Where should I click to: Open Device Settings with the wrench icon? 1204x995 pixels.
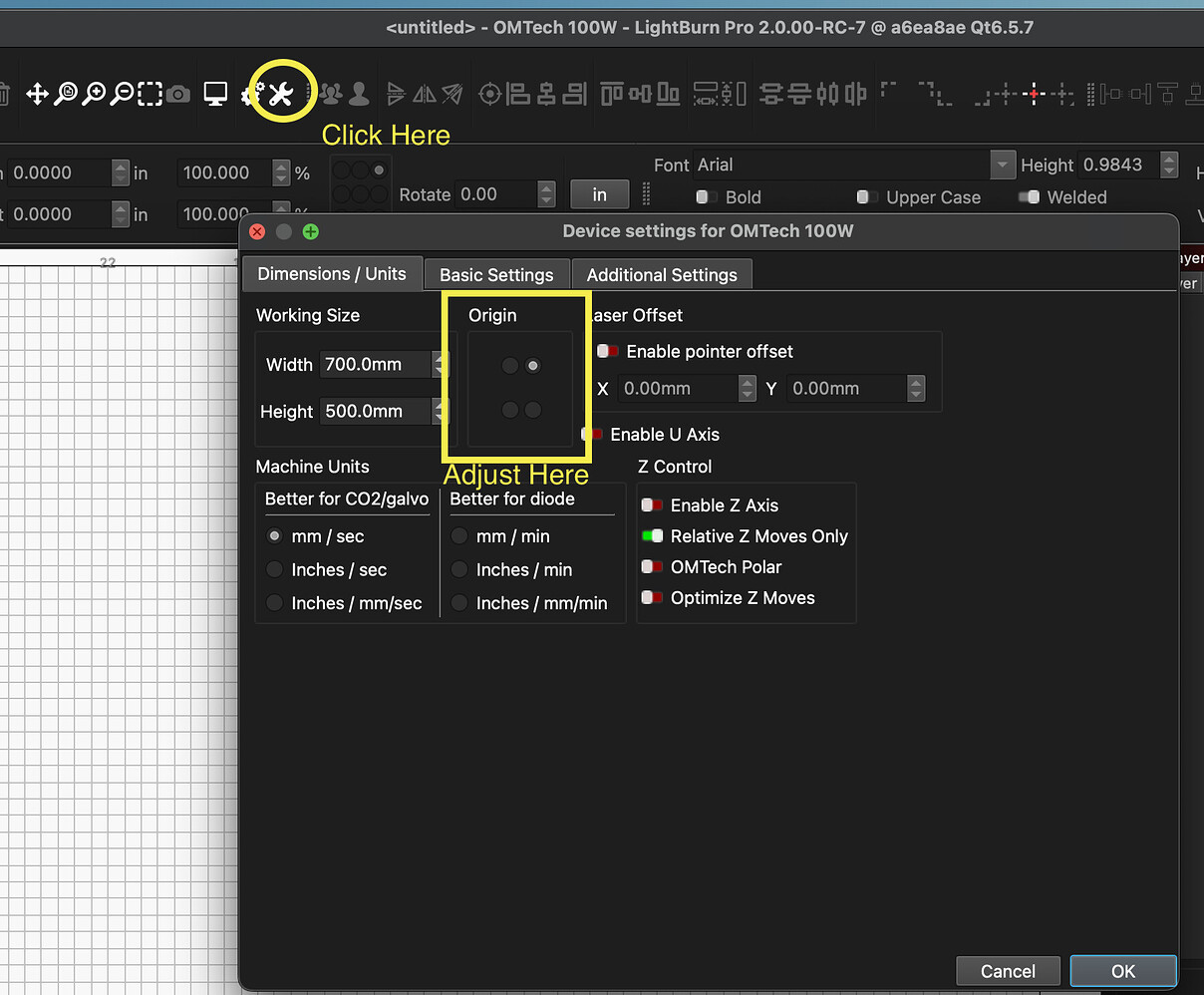coord(282,93)
